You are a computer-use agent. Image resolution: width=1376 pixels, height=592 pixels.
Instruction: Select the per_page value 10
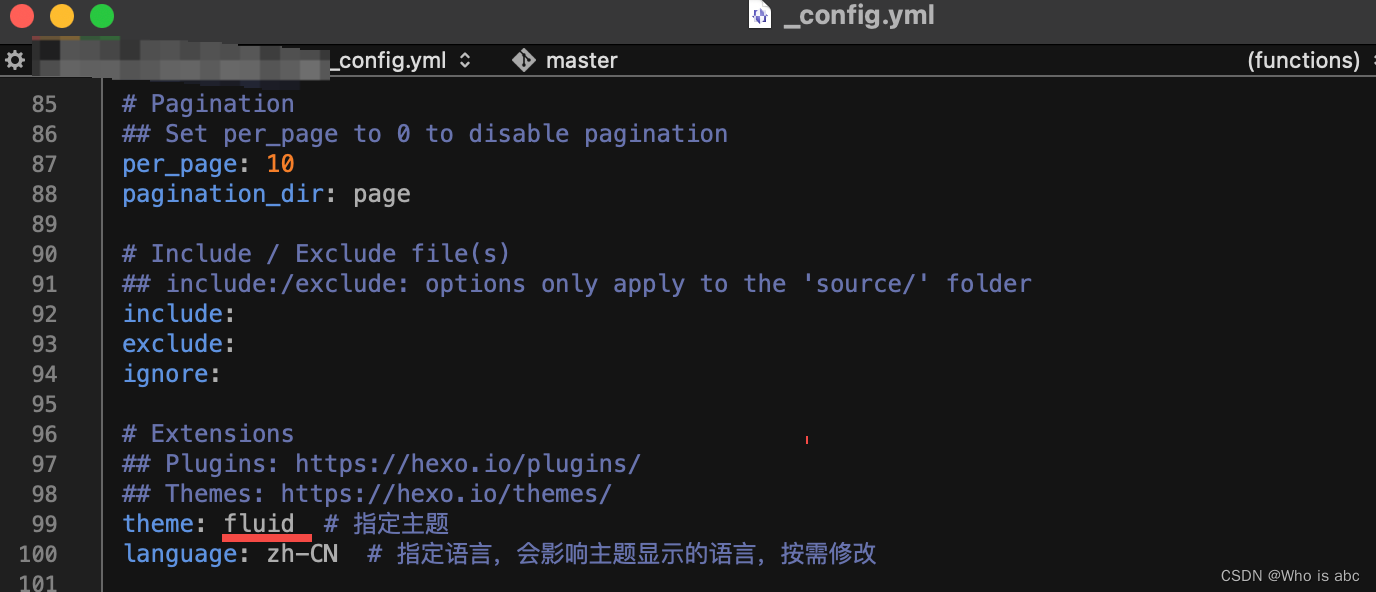[280, 163]
